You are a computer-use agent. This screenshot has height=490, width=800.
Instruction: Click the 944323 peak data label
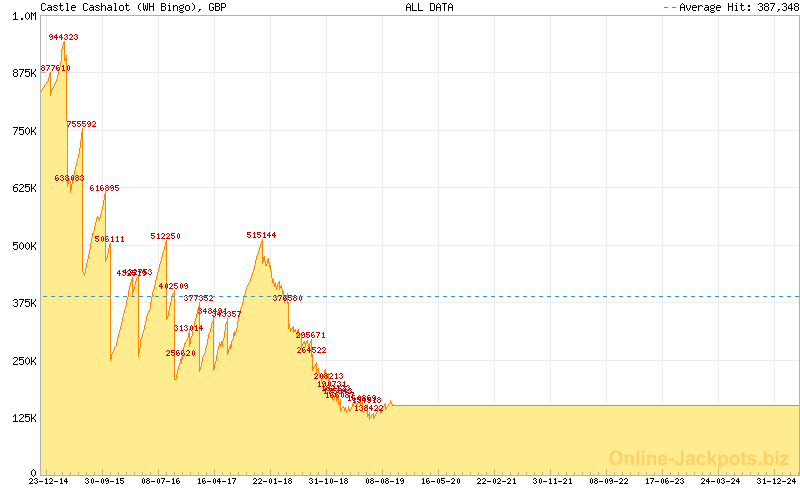[x=63, y=37]
